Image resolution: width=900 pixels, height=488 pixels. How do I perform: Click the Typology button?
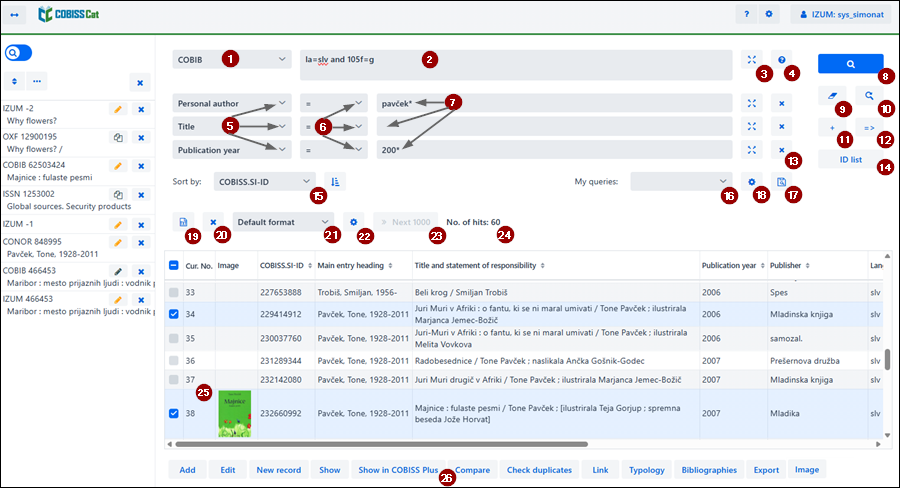click(646, 470)
